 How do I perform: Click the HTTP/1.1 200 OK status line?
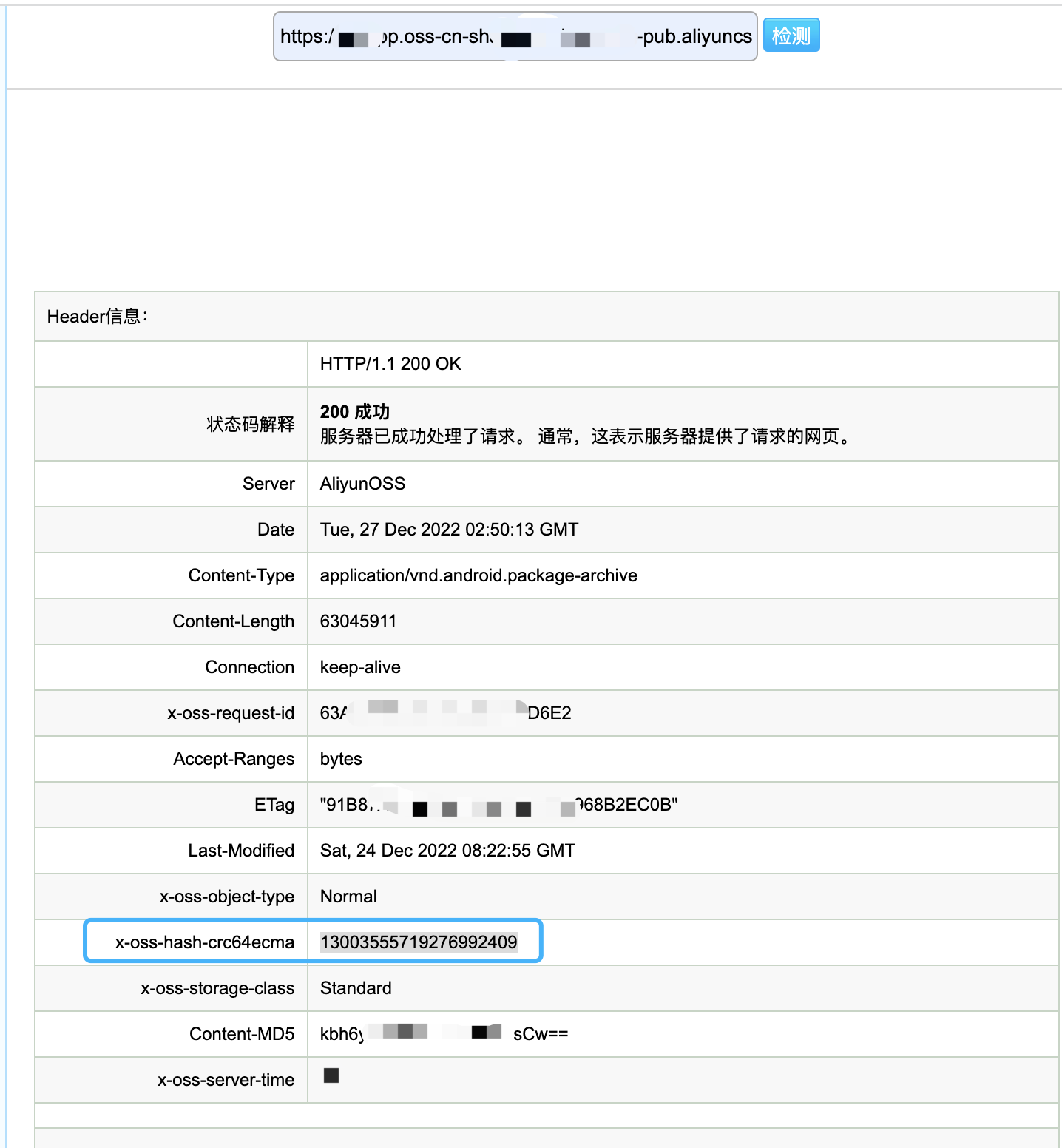pos(389,364)
